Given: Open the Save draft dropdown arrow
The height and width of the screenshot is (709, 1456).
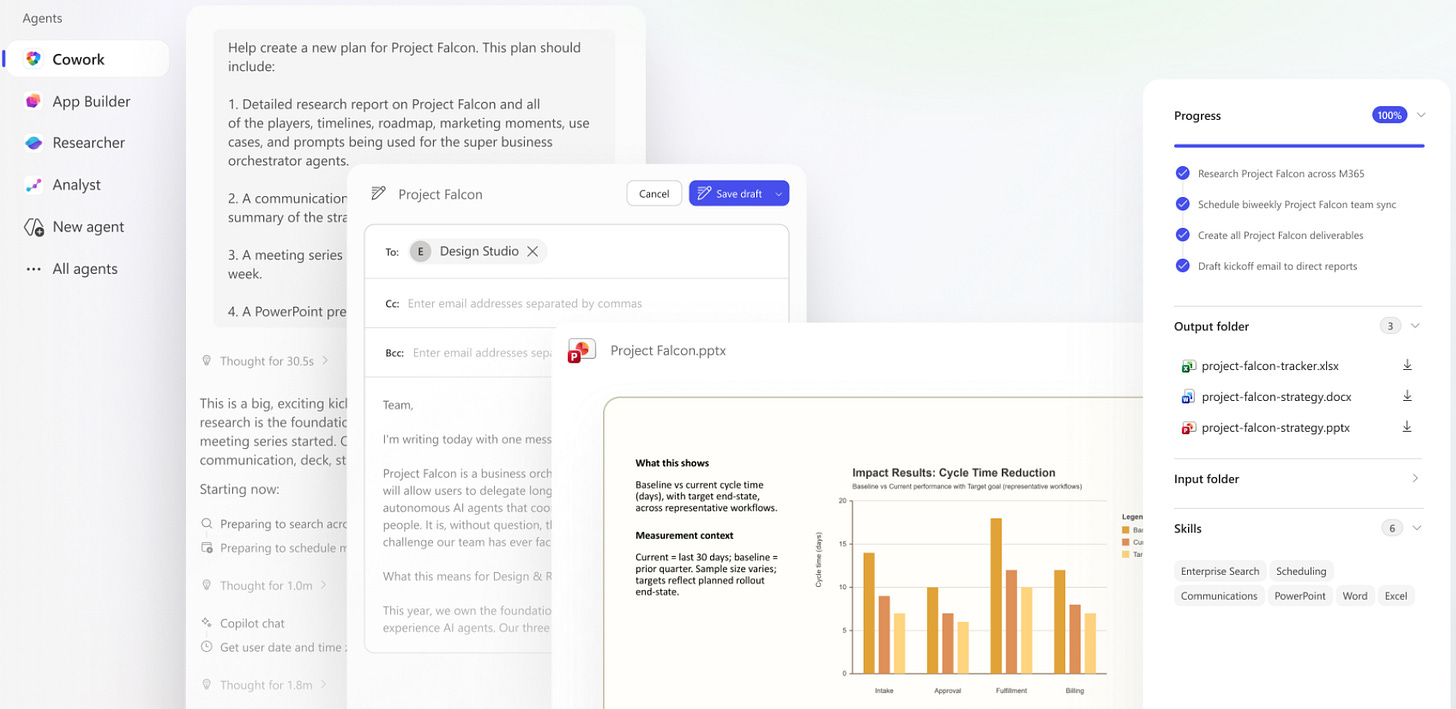Looking at the screenshot, I should click(x=778, y=194).
